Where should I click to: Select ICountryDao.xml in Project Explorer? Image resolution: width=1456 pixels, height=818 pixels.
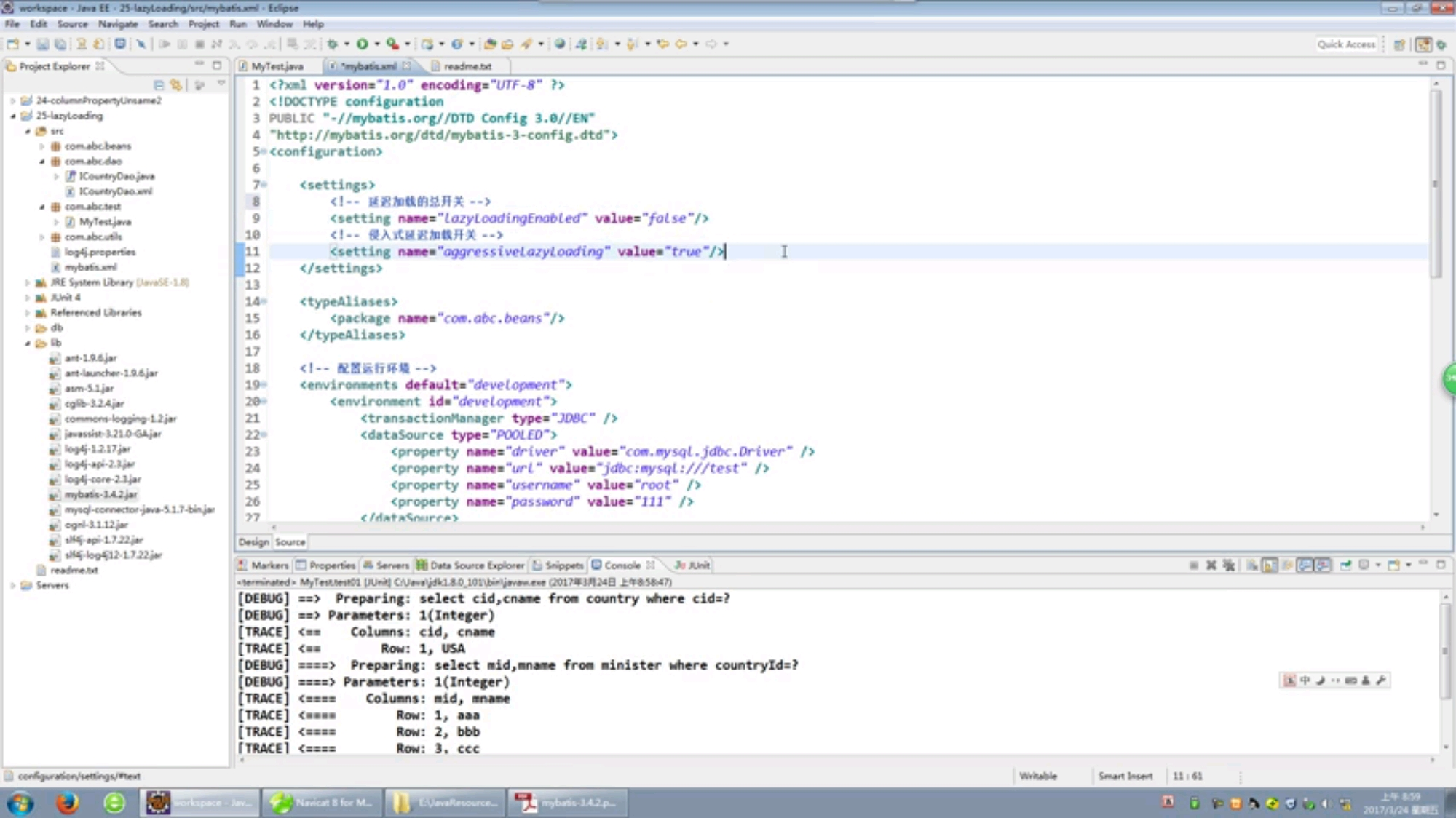pos(115,191)
